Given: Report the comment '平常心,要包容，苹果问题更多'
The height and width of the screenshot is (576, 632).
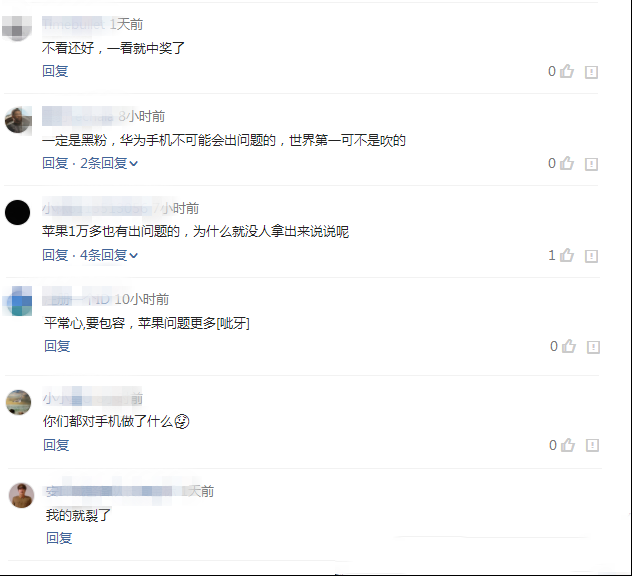Looking at the screenshot, I should pos(593,347).
